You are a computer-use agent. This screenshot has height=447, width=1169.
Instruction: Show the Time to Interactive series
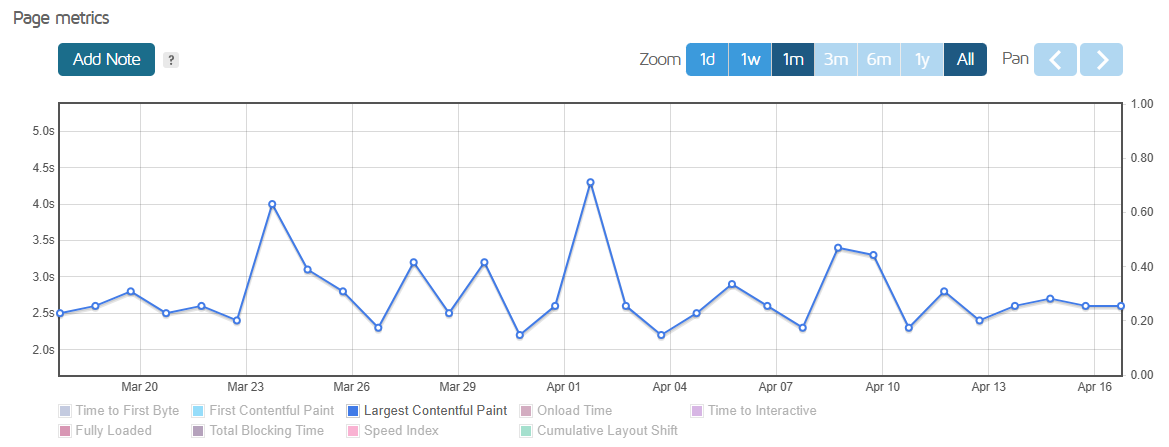coord(754,410)
